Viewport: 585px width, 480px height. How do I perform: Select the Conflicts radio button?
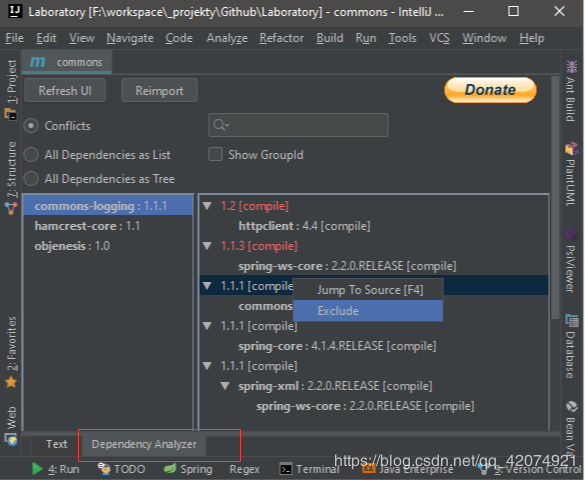pyautogui.click(x=31, y=126)
